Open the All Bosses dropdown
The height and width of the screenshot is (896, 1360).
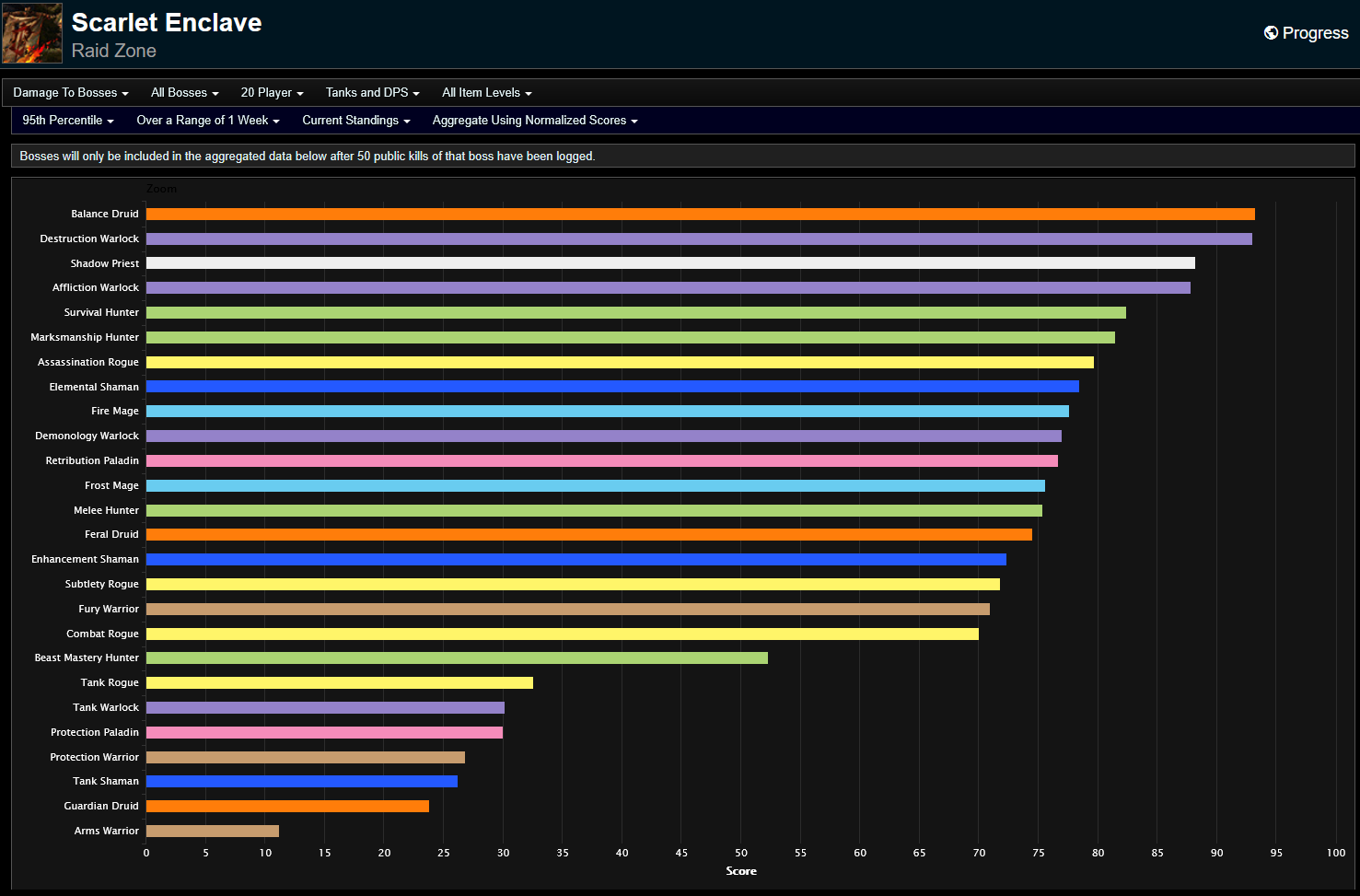(x=185, y=93)
